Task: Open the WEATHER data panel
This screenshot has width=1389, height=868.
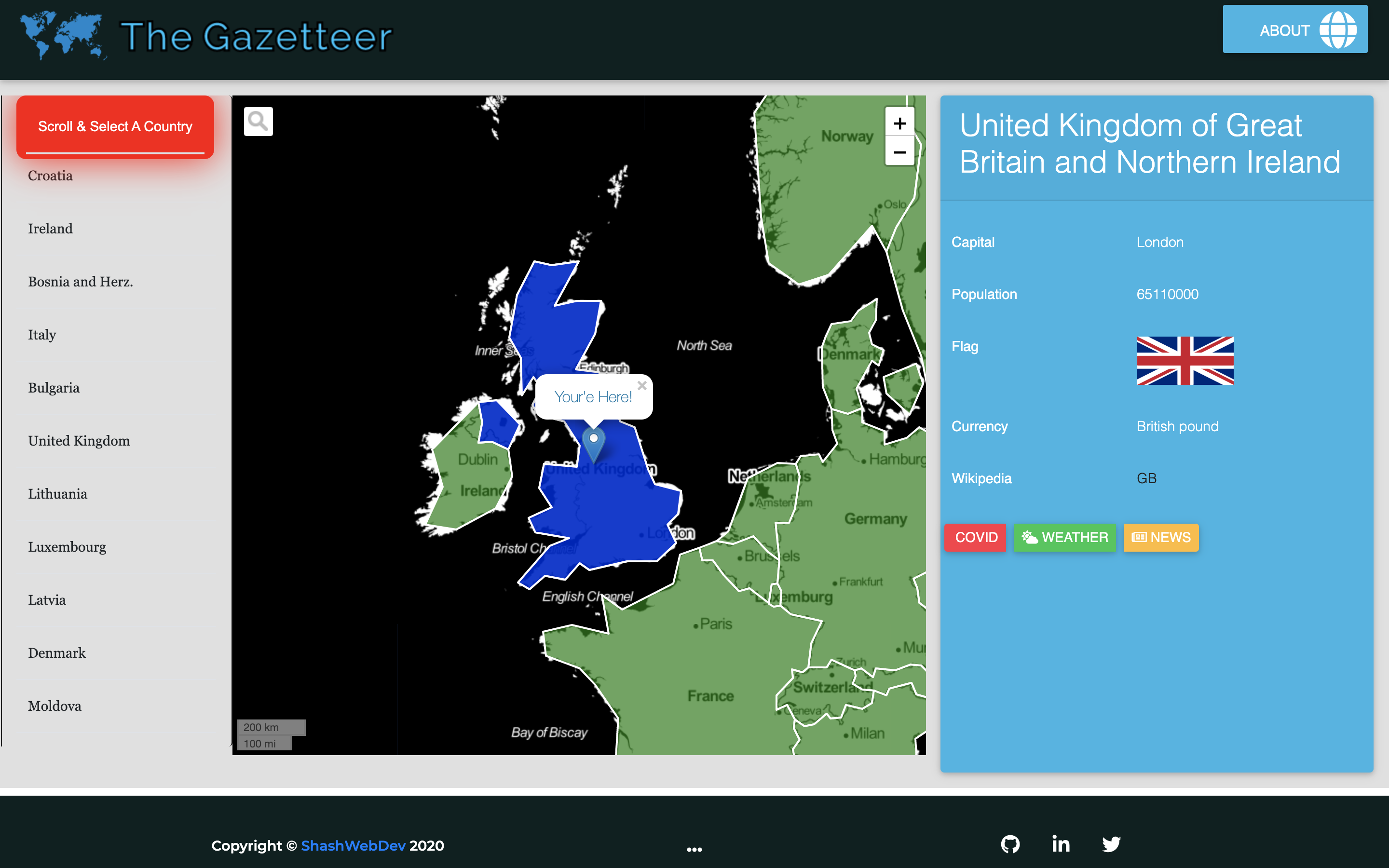Action: tap(1064, 538)
